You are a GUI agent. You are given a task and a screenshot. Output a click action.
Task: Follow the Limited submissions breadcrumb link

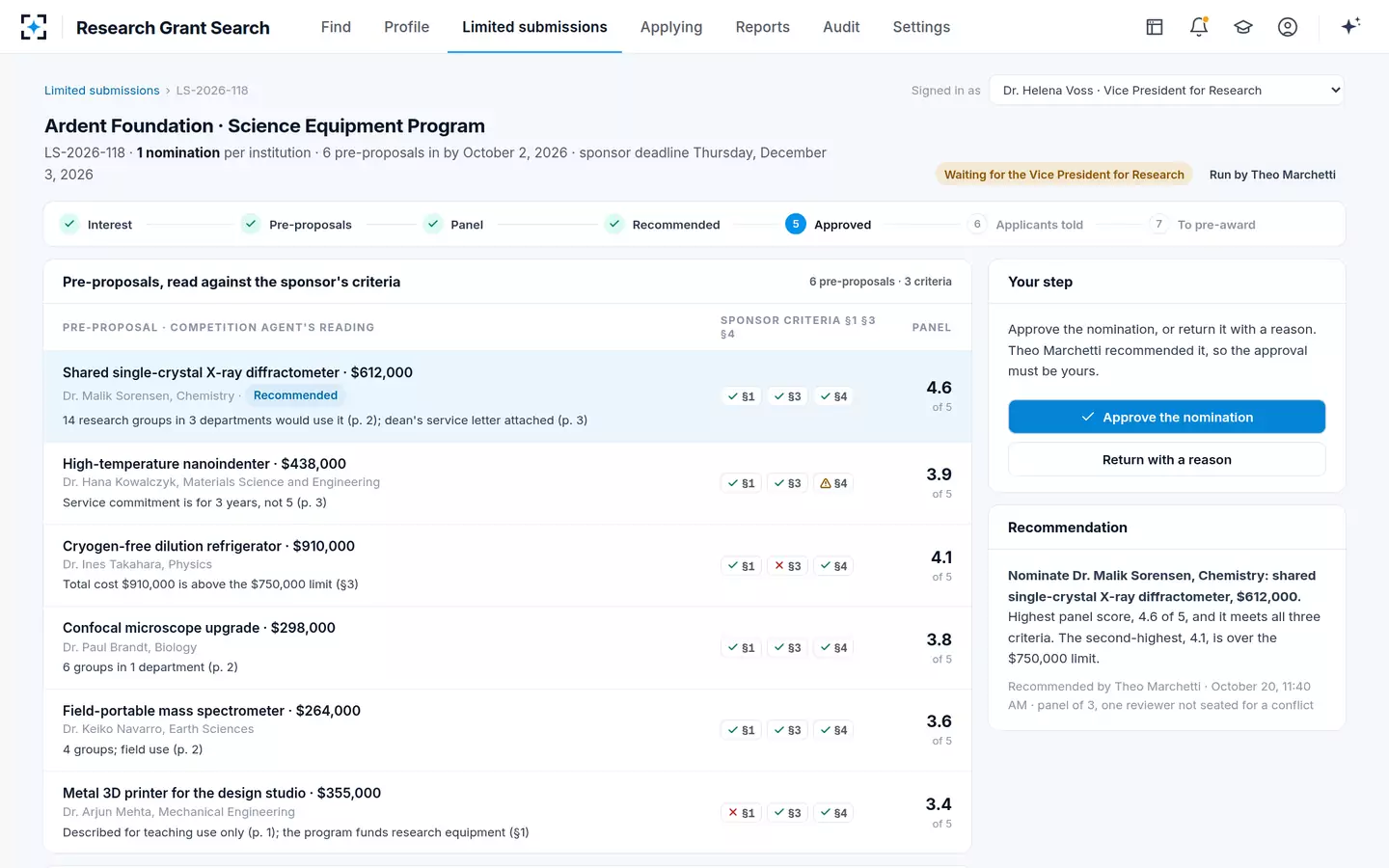pos(102,91)
